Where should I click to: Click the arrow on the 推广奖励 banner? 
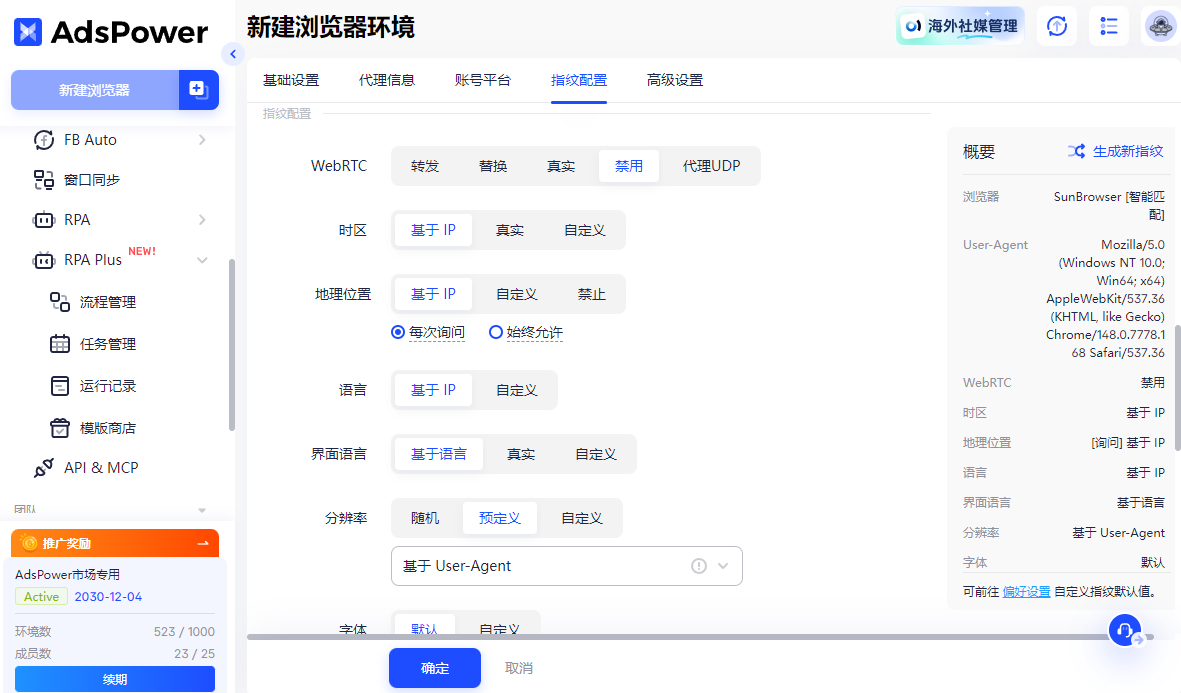(x=203, y=543)
